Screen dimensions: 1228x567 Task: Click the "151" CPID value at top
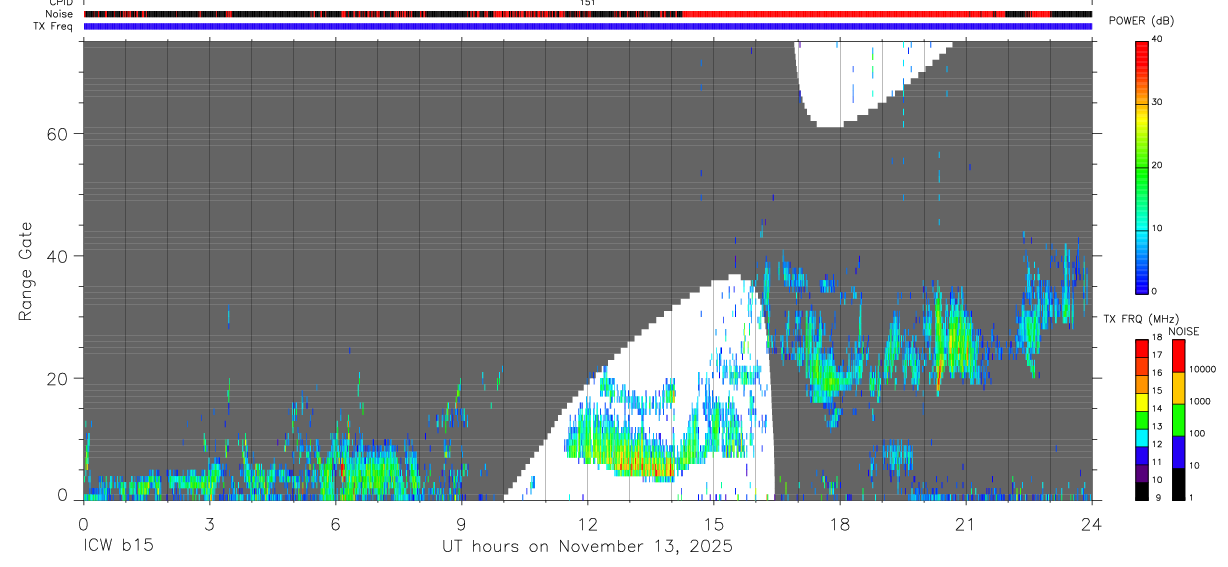(588, 3)
